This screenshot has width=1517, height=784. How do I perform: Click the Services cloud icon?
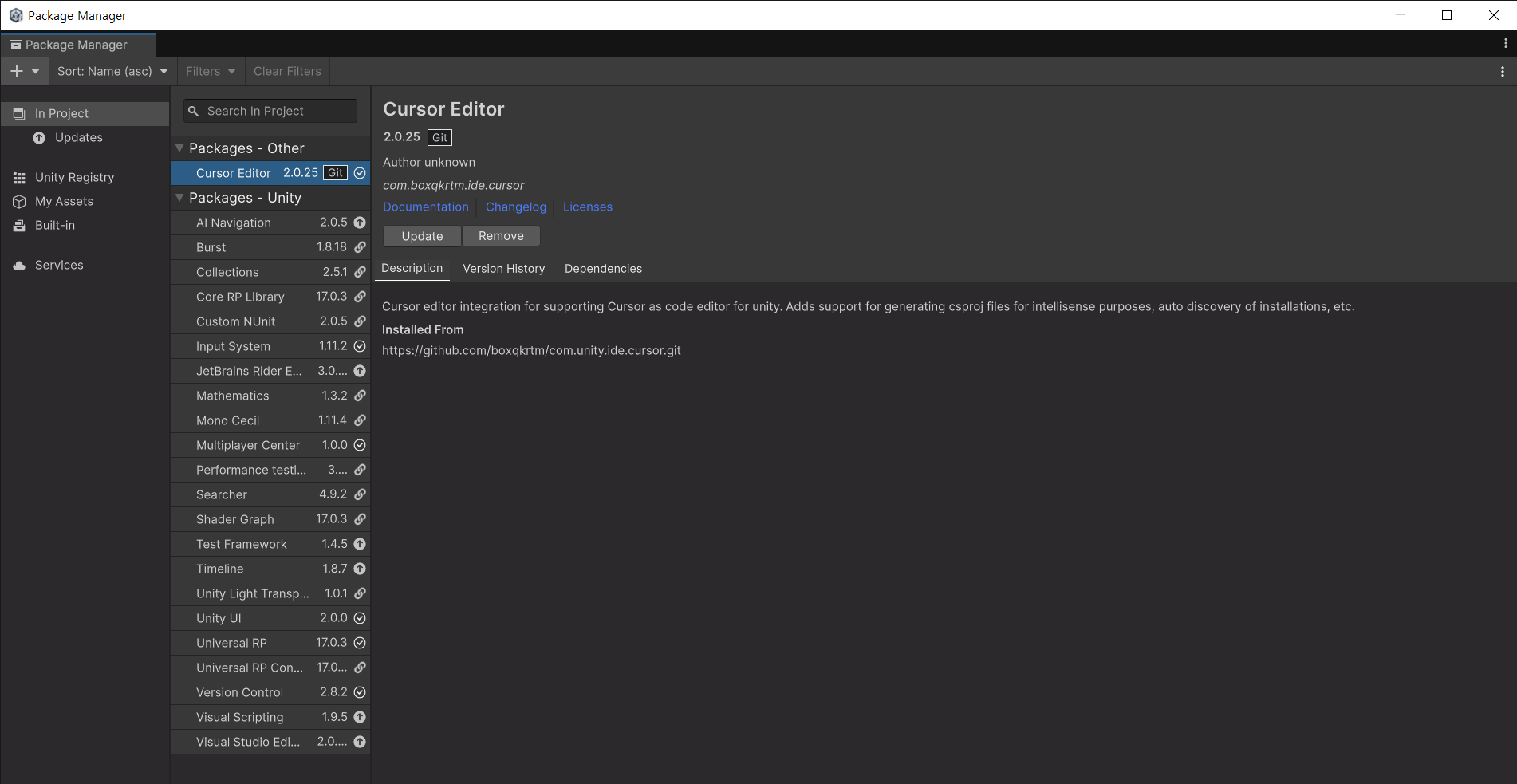(19, 266)
